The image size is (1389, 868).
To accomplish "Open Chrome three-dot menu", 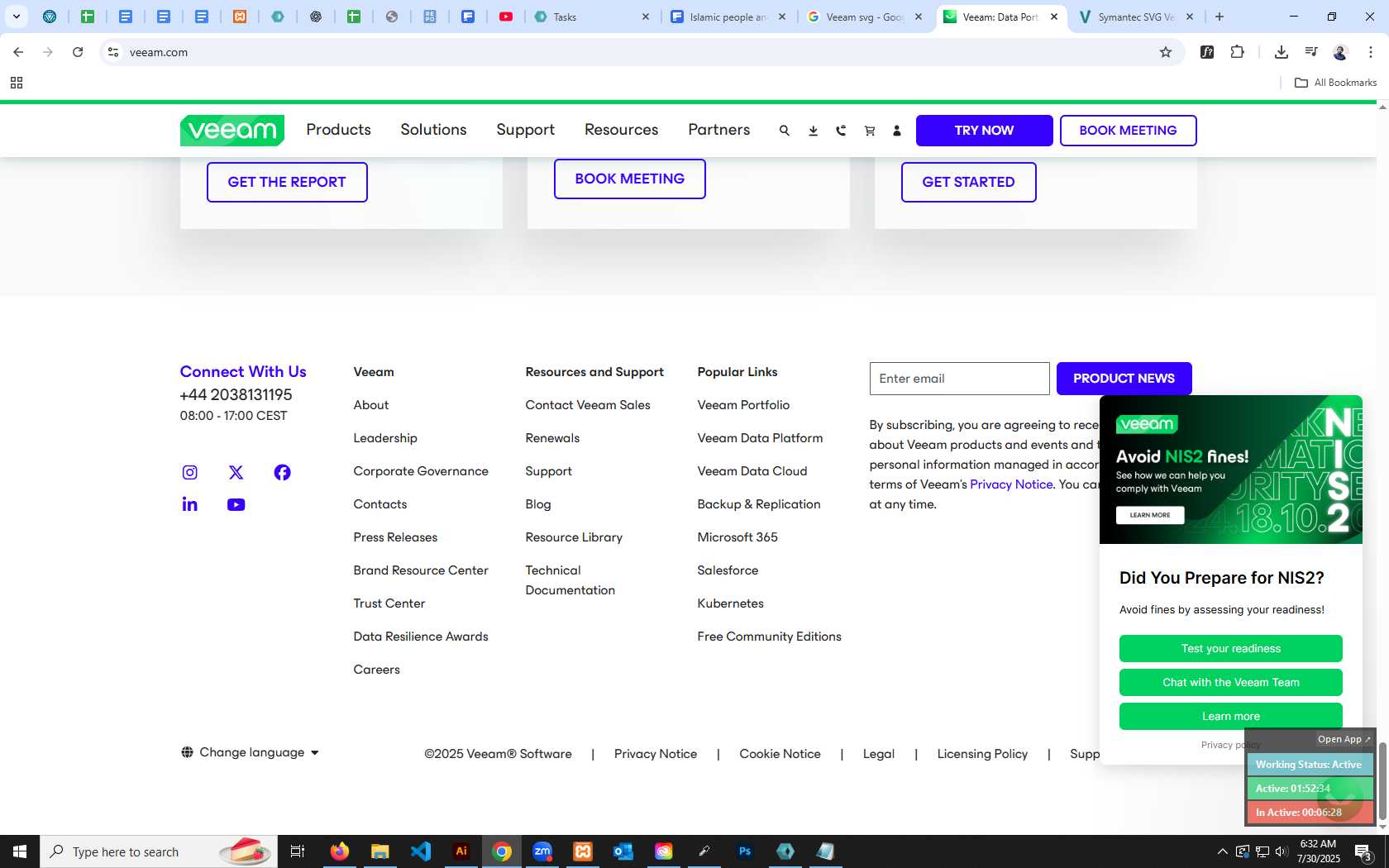I will click(x=1371, y=52).
